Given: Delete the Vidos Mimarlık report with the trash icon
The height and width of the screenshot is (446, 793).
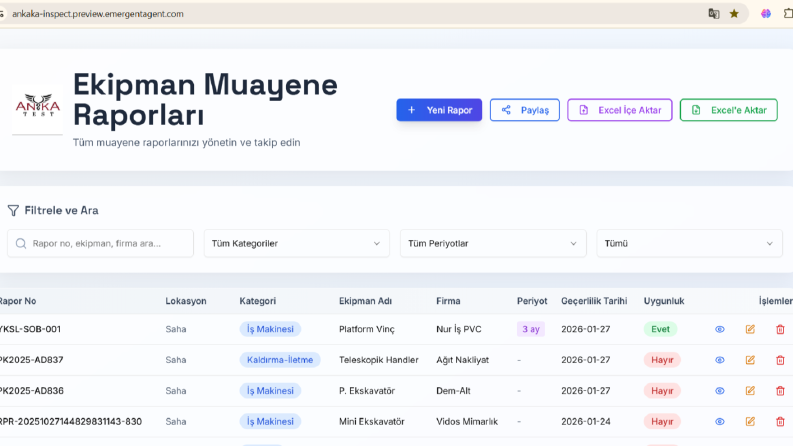Looking at the screenshot, I should point(780,422).
